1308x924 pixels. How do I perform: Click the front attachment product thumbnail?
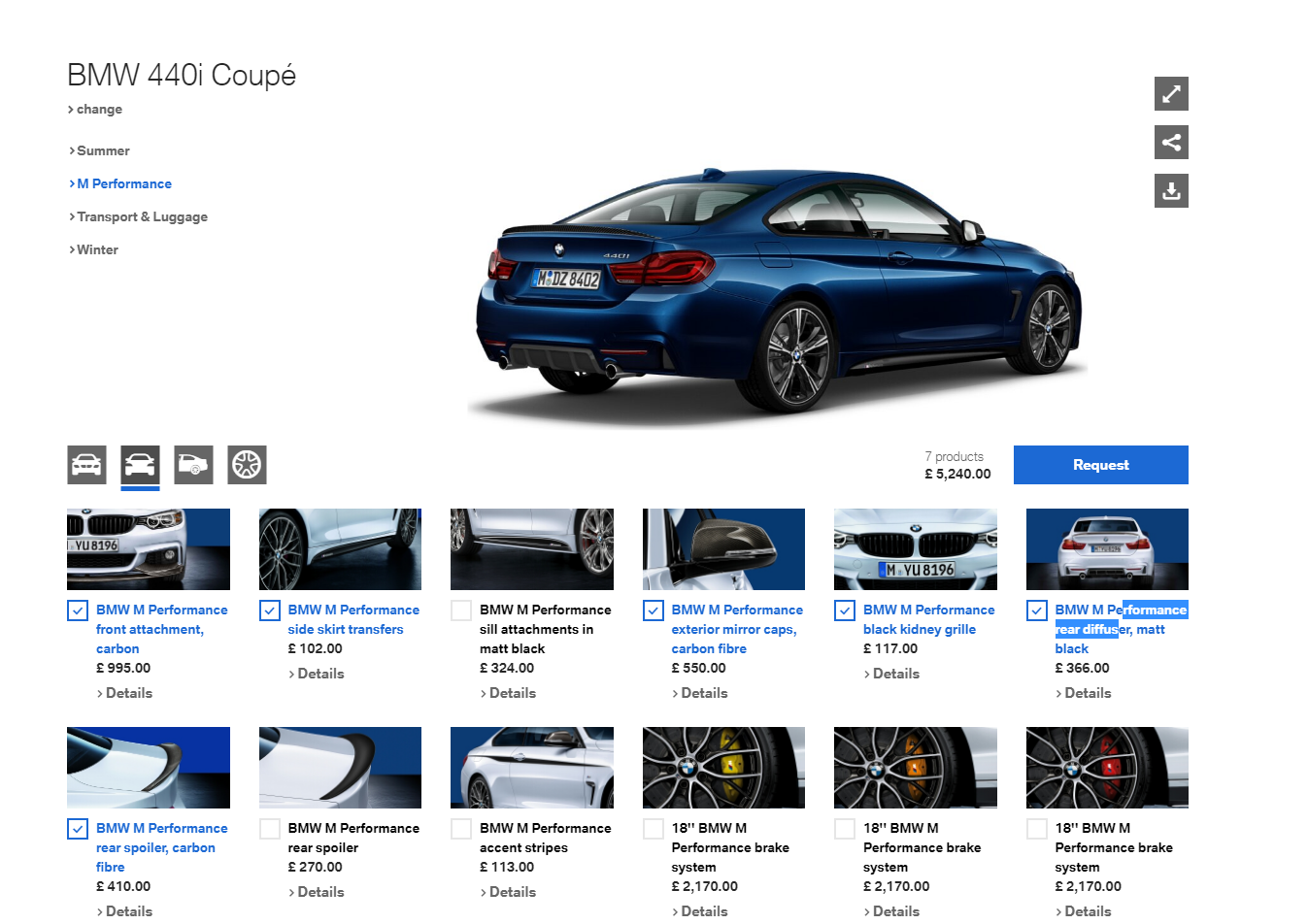coord(149,549)
